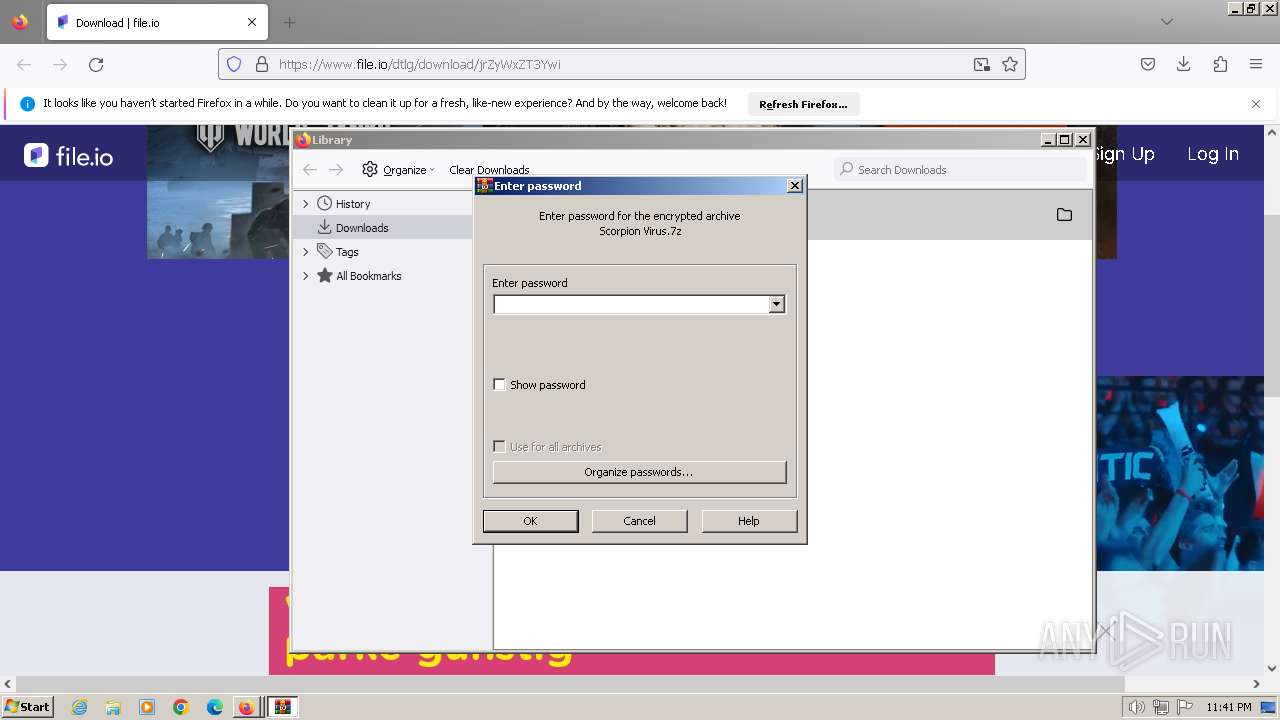
Task: Open media player taskbar icon
Action: (x=147, y=707)
